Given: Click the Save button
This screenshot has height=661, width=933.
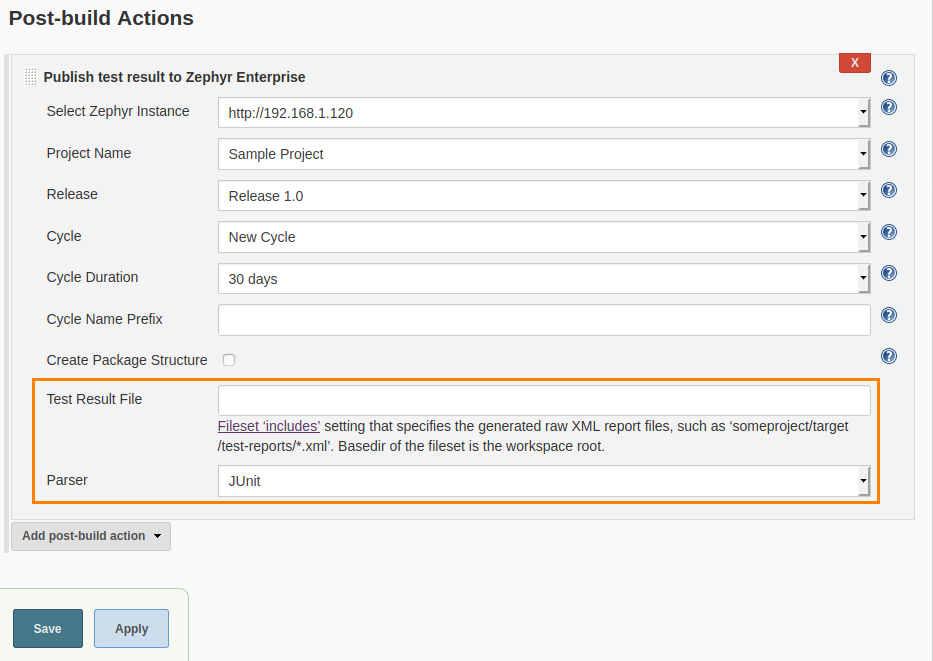Looking at the screenshot, I should 47,629.
